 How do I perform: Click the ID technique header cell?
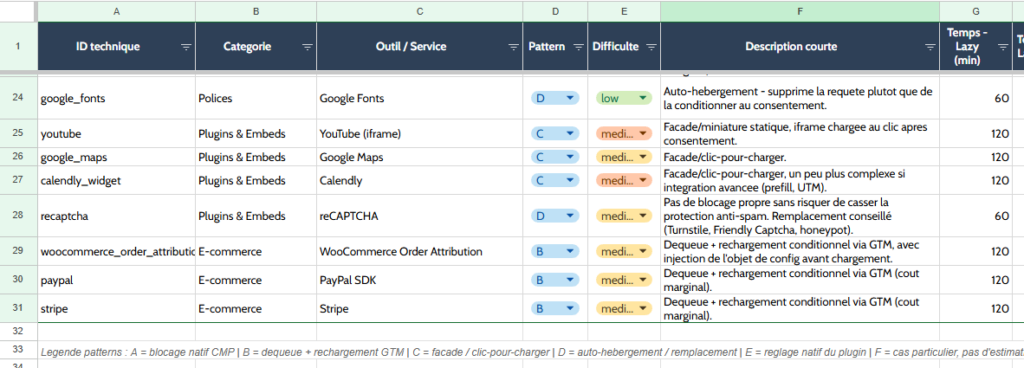(116, 46)
